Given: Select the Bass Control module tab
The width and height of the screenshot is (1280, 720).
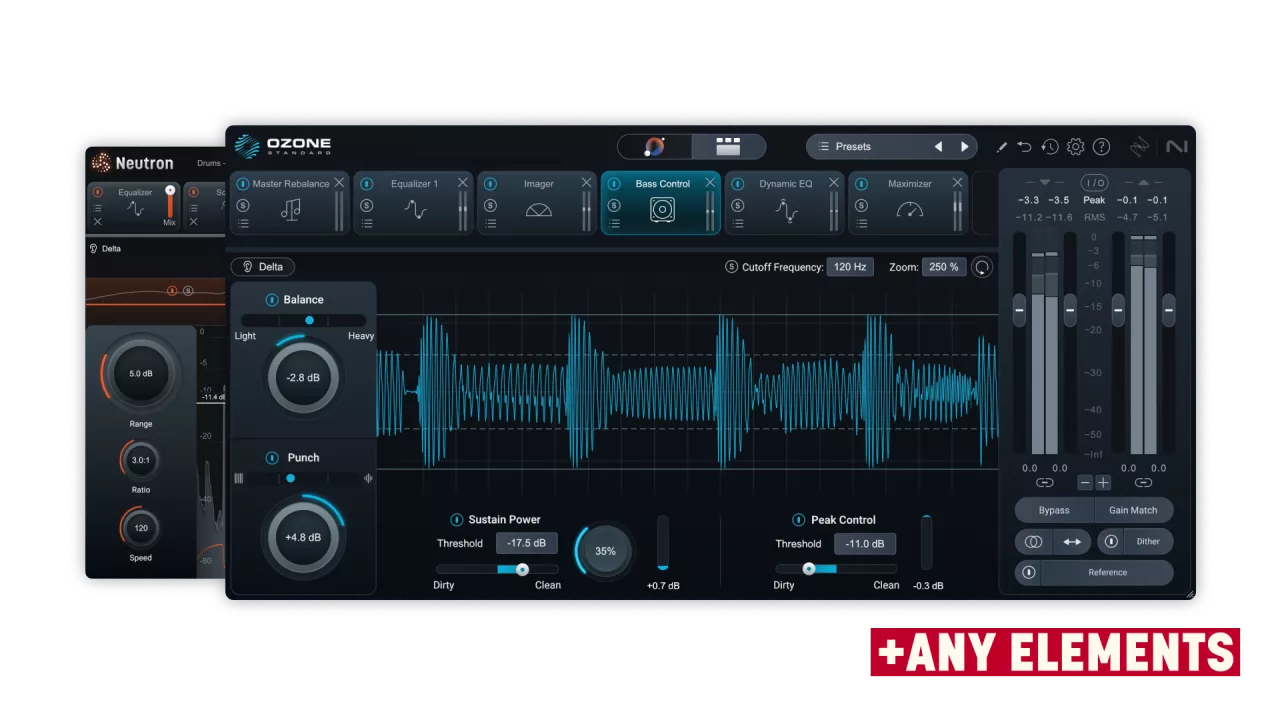Looking at the screenshot, I should 662,184.
